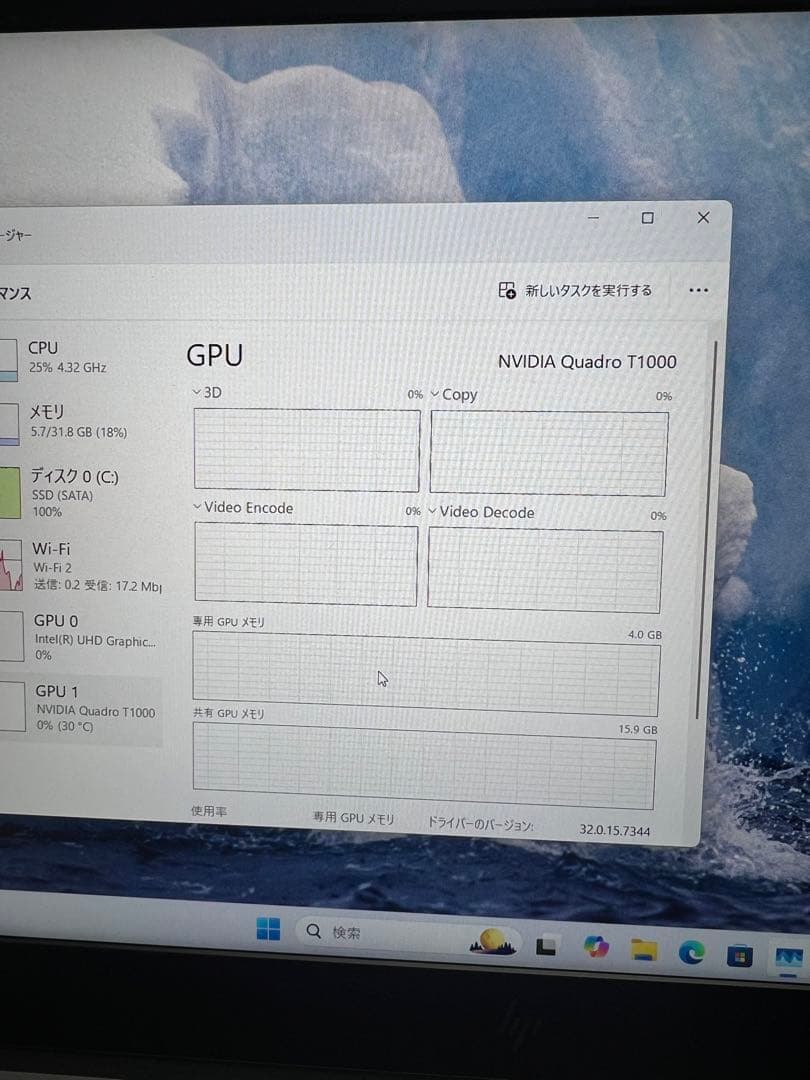The height and width of the screenshot is (1080, 810).
Task: Close the Task Manager window
Action: 703,218
